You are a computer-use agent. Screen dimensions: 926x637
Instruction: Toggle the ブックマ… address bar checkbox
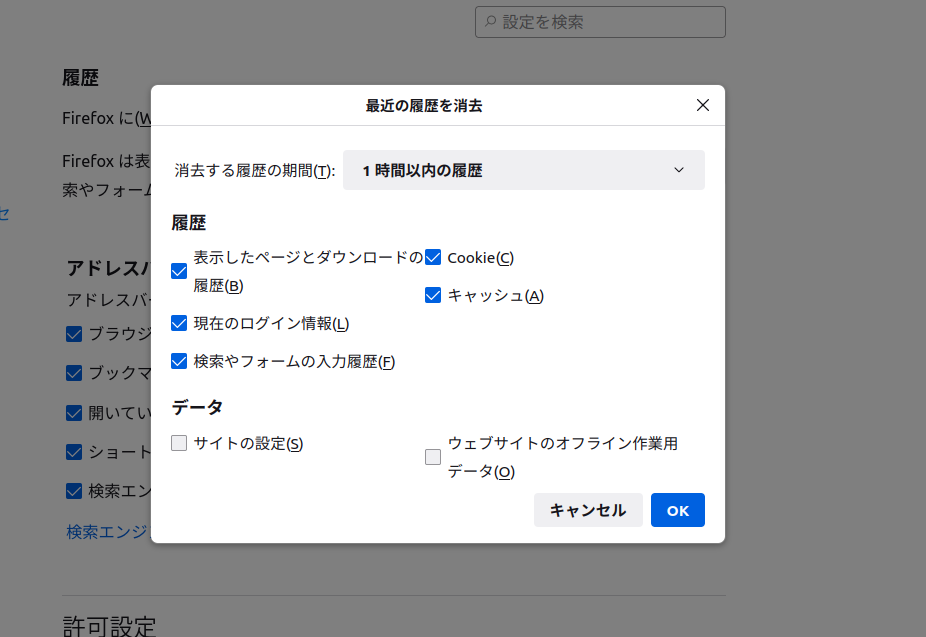tap(74, 373)
